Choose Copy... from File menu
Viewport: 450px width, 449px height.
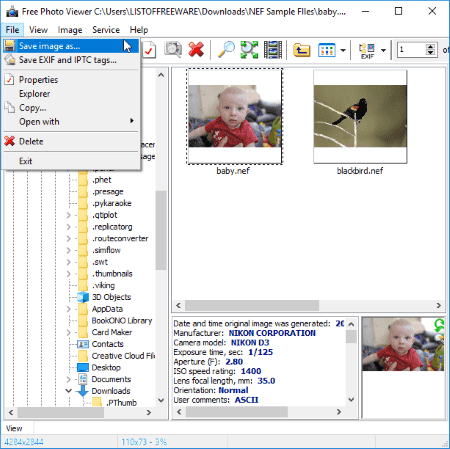[71, 108]
